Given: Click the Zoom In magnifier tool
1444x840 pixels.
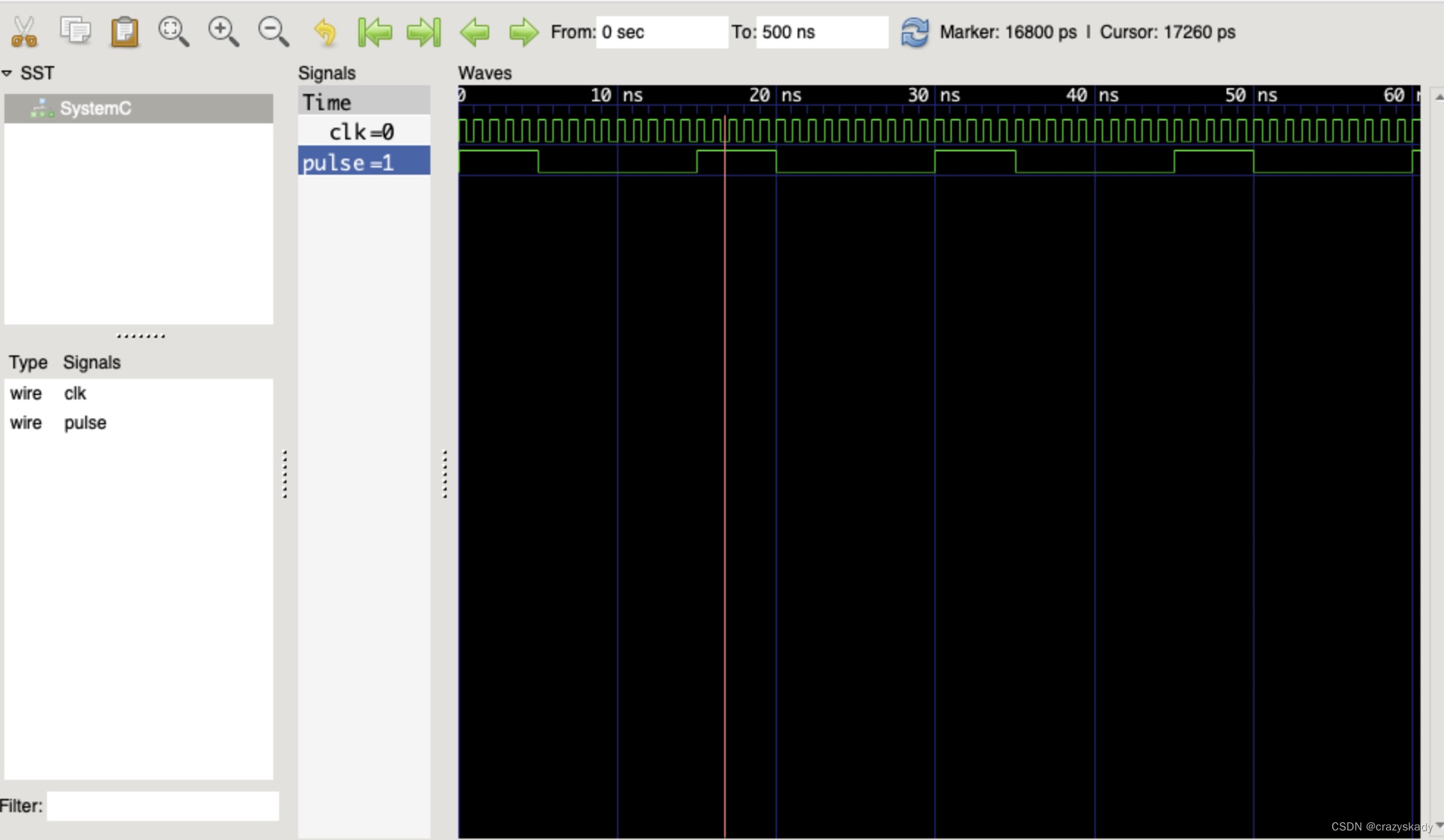Looking at the screenshot, I should coord(223,31).
